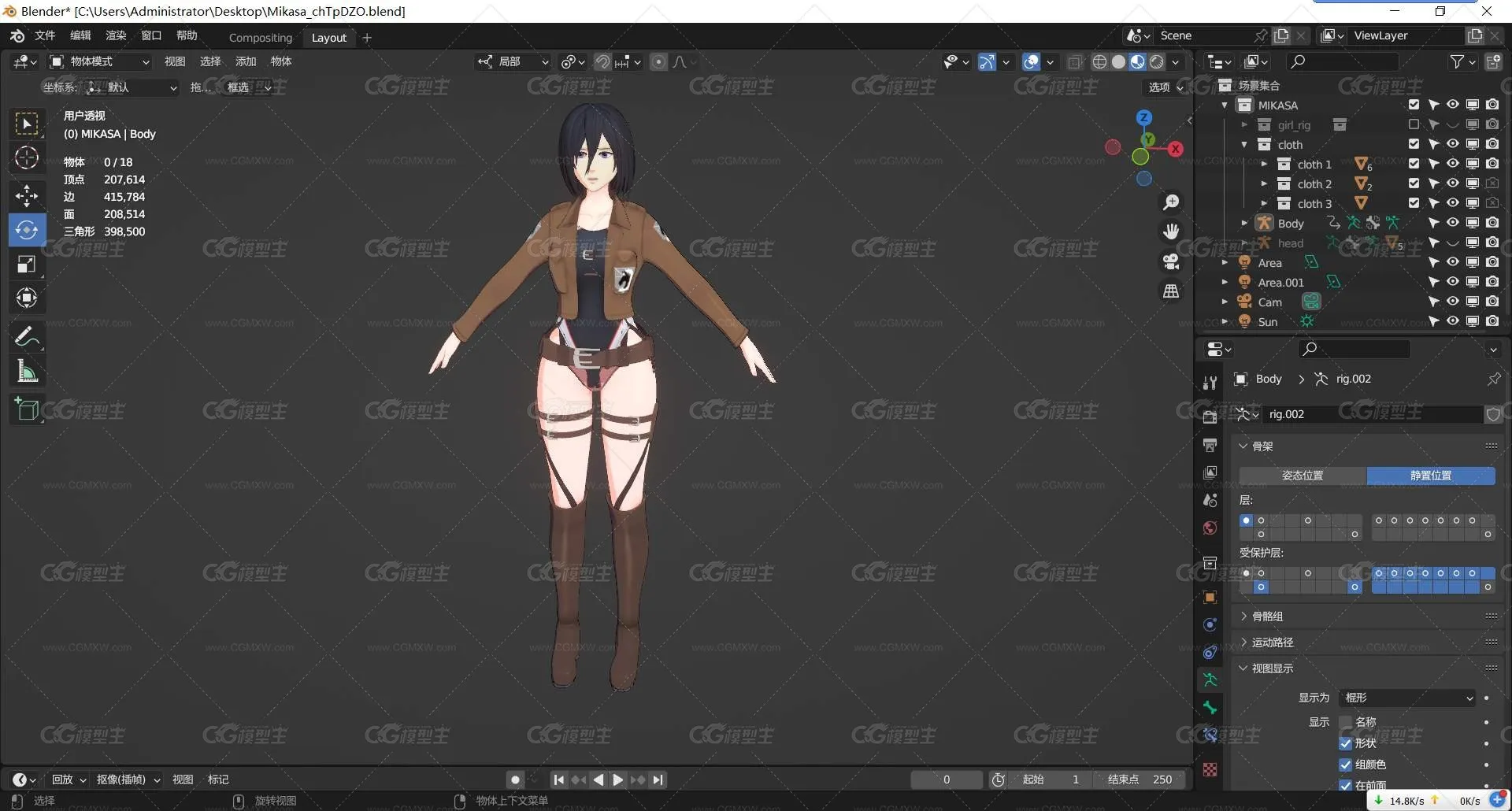Switch to the Compositing workspace tab
The height and width of the screenshot is (811, 1512).
(x=261, y=38)
